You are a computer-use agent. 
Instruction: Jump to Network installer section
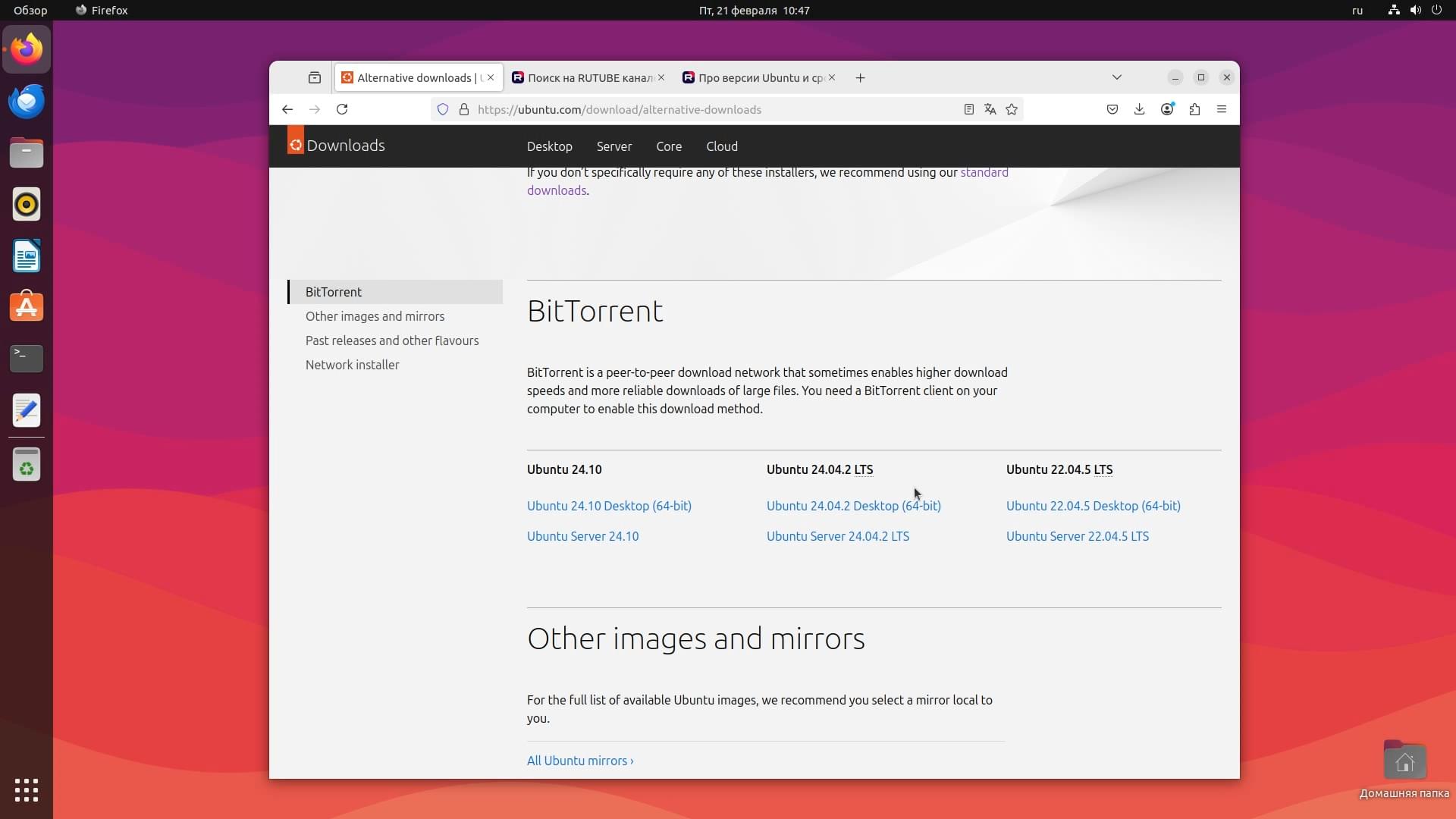[352, 365]
